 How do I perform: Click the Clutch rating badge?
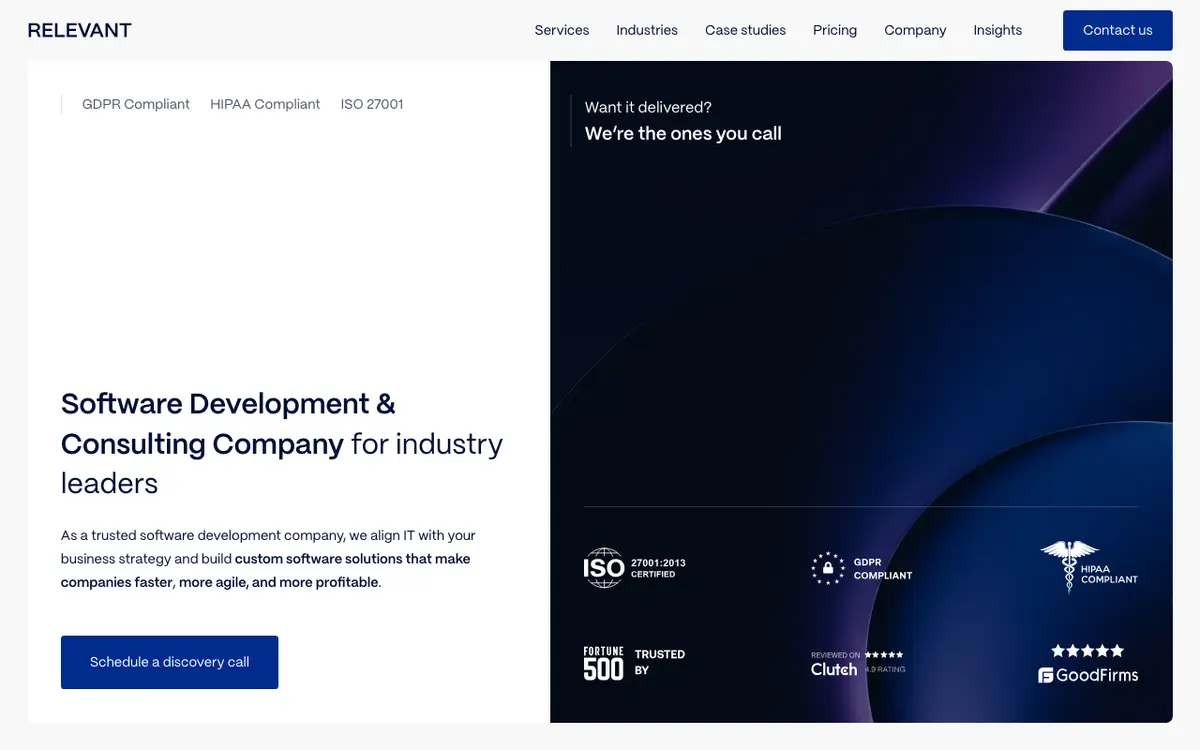click(858, 663)
